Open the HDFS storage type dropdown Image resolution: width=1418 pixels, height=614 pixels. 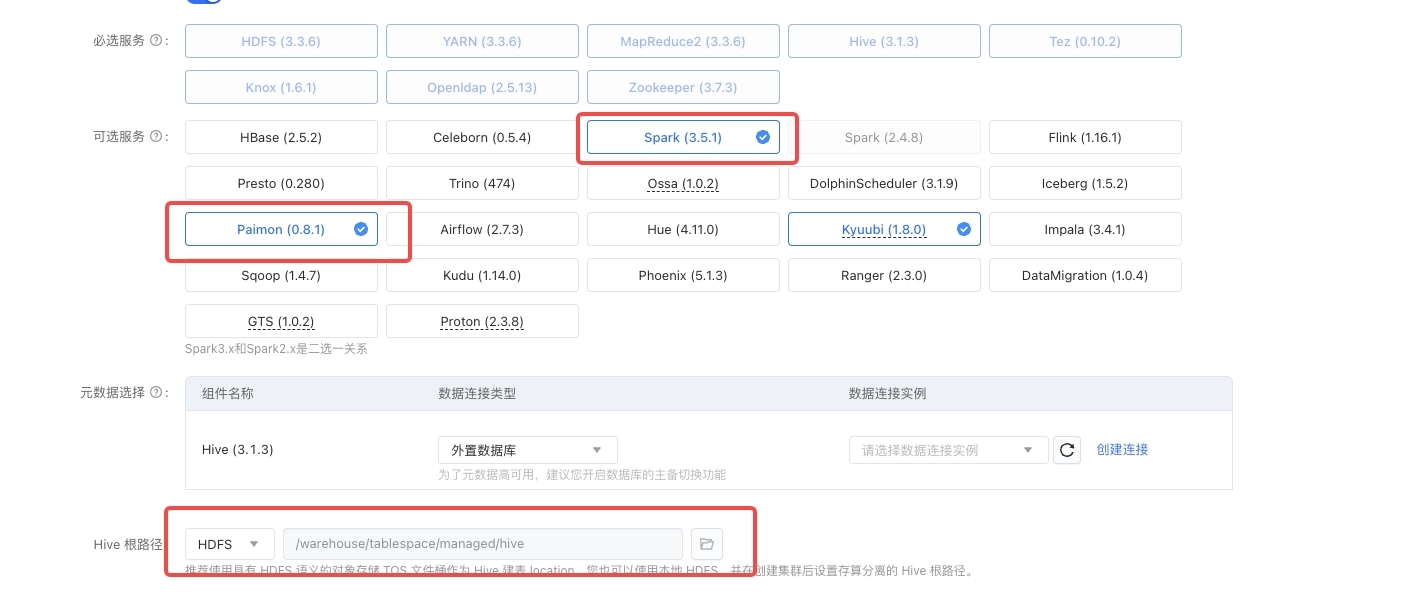(230, 544)
